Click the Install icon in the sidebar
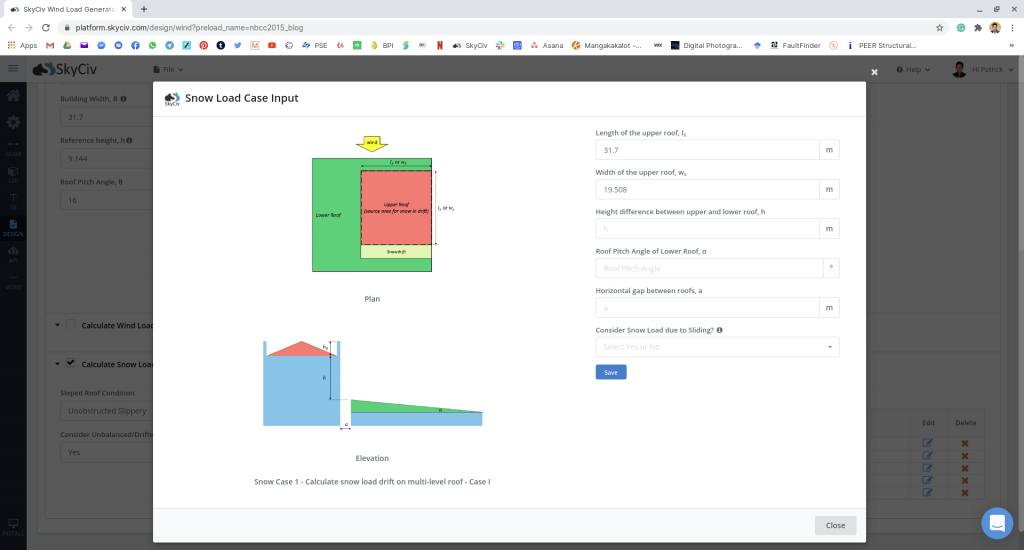 click(x=13, y=526)
